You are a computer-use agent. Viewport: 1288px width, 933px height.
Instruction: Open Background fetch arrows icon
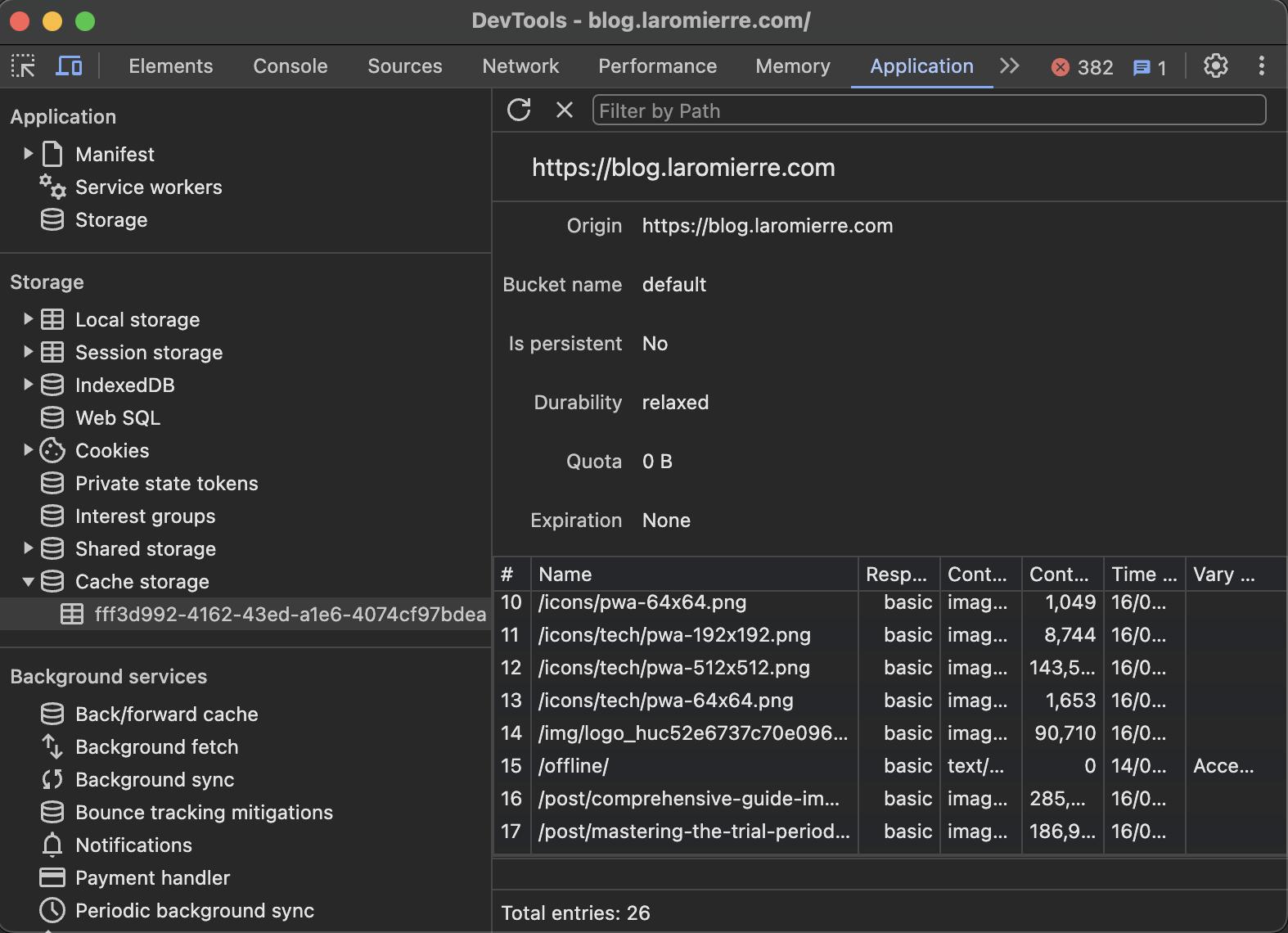pyautogui.click(x=52, y=746)
